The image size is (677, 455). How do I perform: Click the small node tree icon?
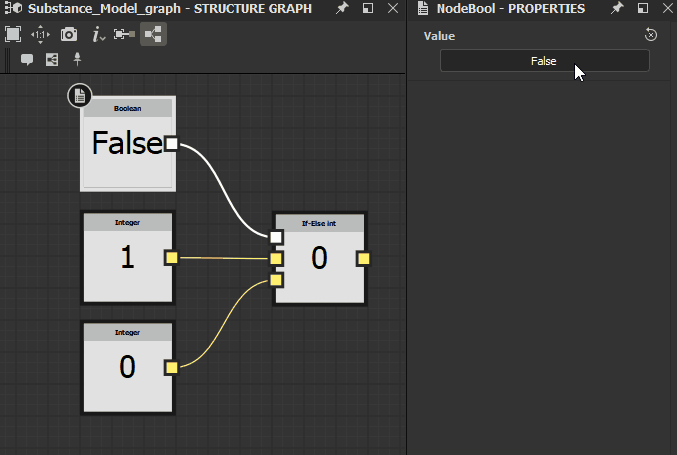[x=52, y=59]
